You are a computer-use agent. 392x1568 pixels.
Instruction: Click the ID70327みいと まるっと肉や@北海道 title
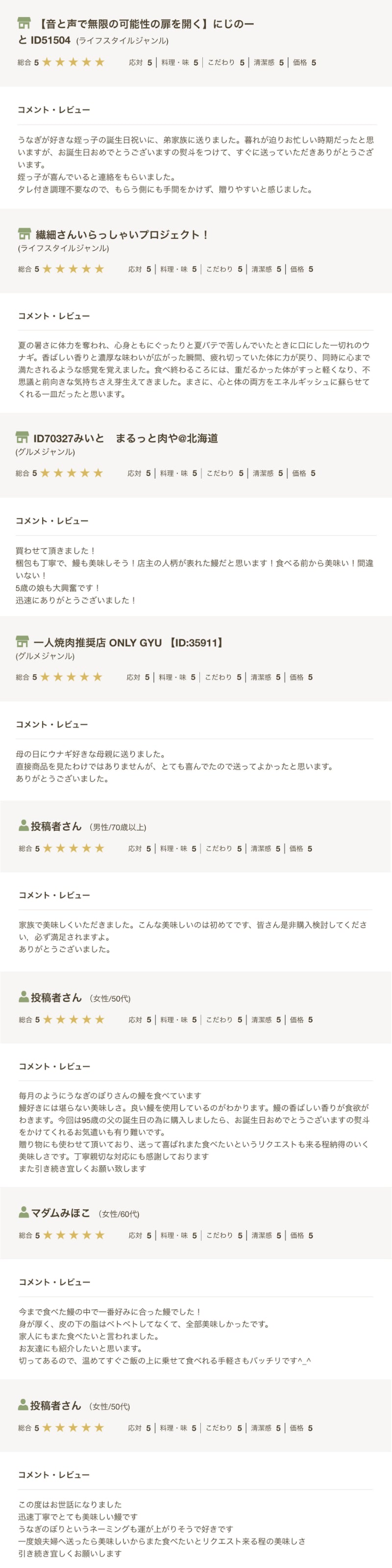click(125, 438)
